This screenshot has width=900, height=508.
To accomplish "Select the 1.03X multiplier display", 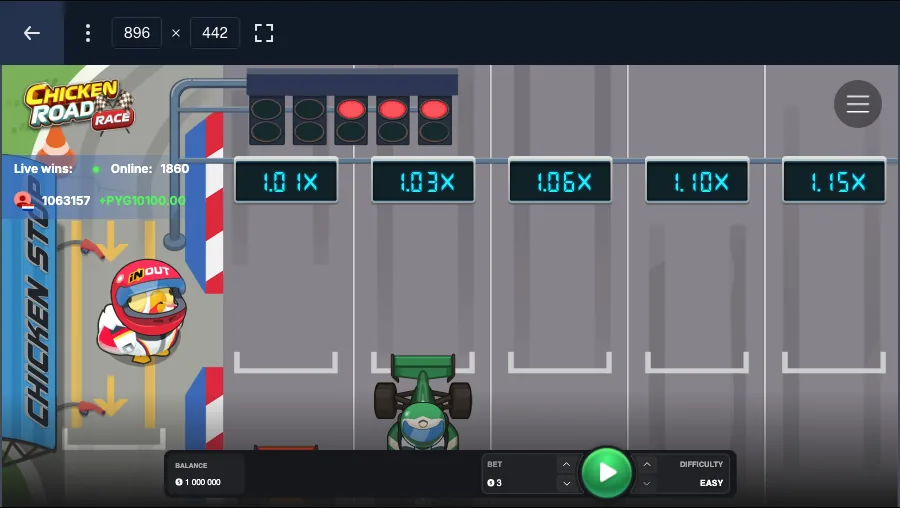I will click(423, 181).
